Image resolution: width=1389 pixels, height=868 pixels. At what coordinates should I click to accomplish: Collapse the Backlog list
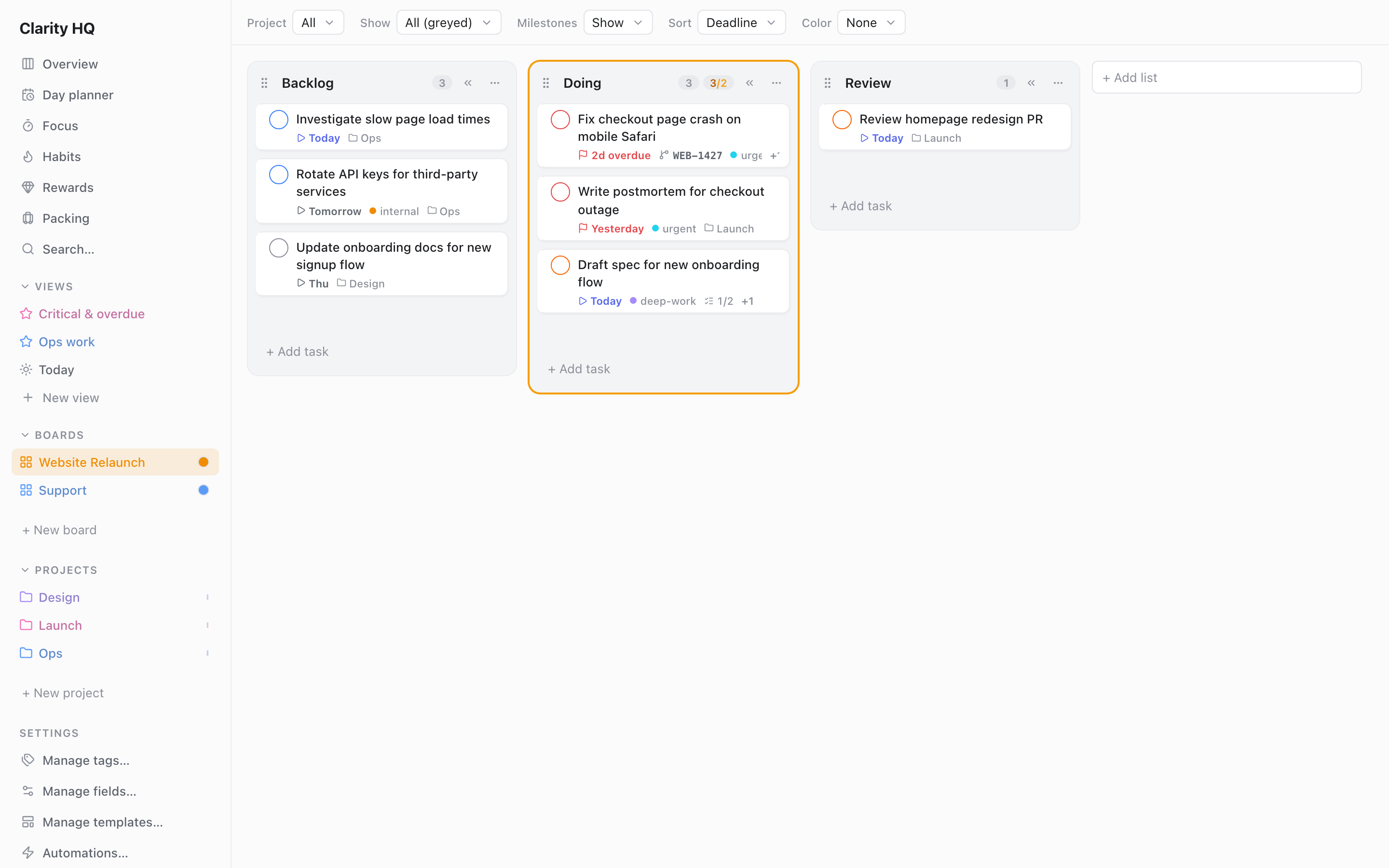[x=468, y=83]
